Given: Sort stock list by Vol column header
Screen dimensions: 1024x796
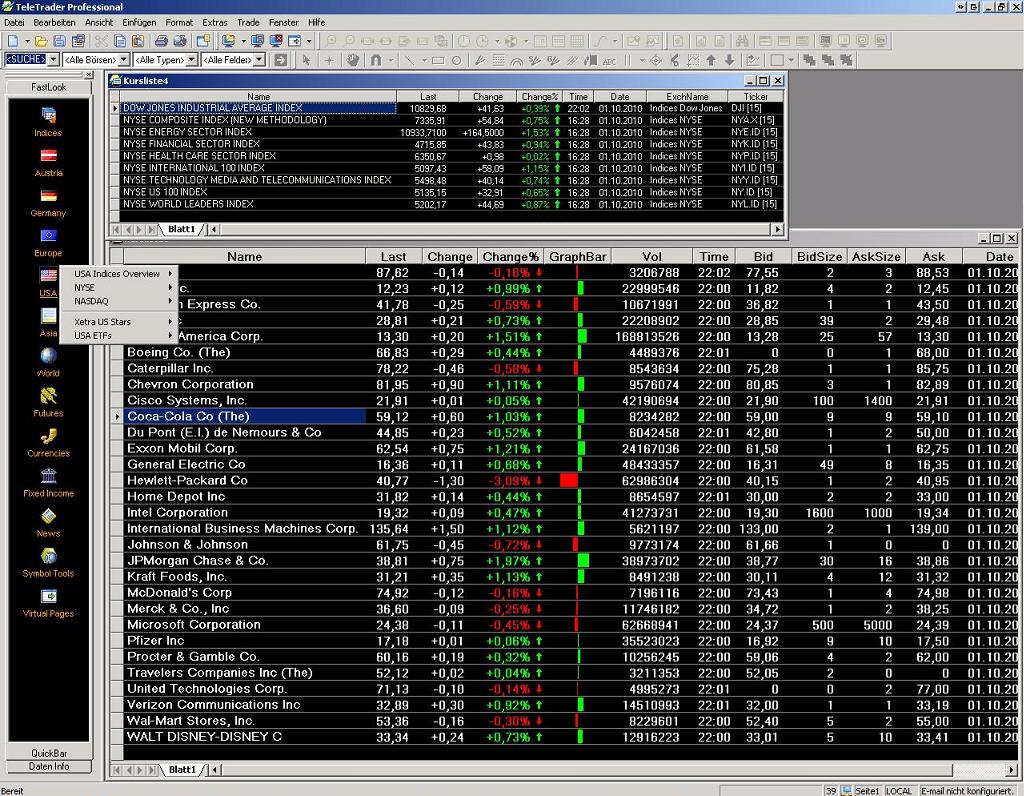Looking at the screenshot, I should click(651, 257).
